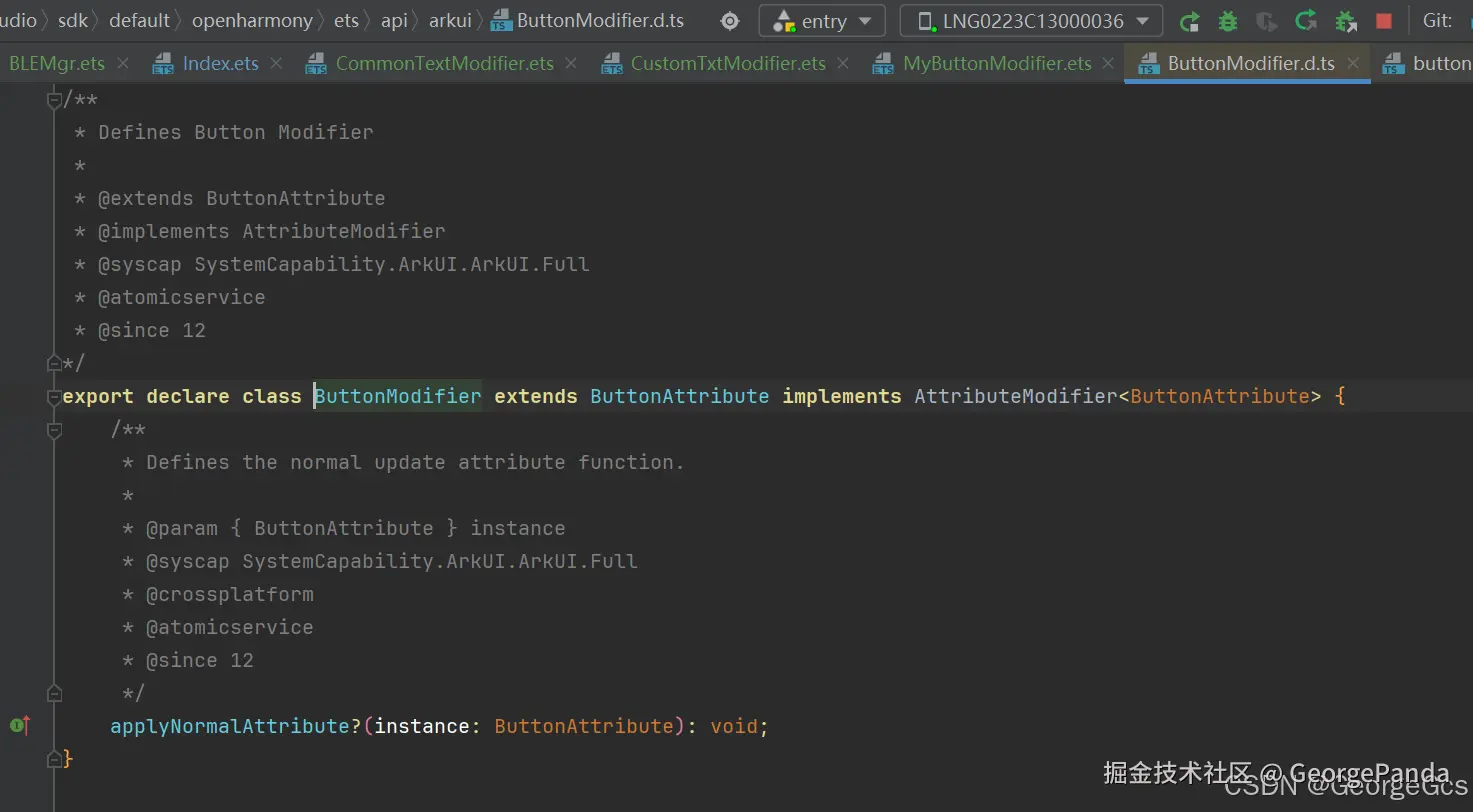Screen dimensions: 1473x812
Task: Click '@implements AttributeModifier' comment line
Action: coord(271,231)
